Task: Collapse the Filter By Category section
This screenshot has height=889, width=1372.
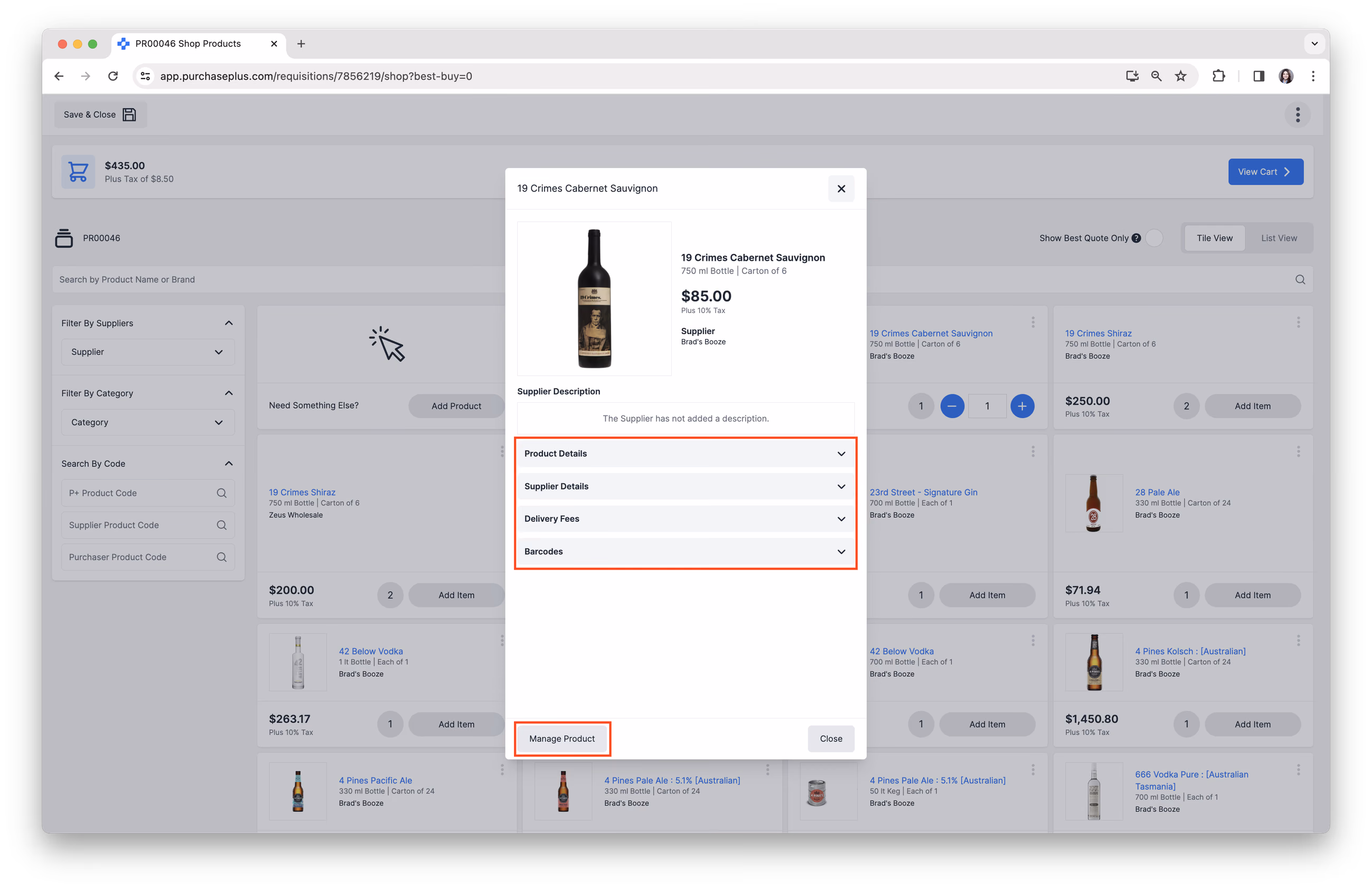Action: point(229,393)
